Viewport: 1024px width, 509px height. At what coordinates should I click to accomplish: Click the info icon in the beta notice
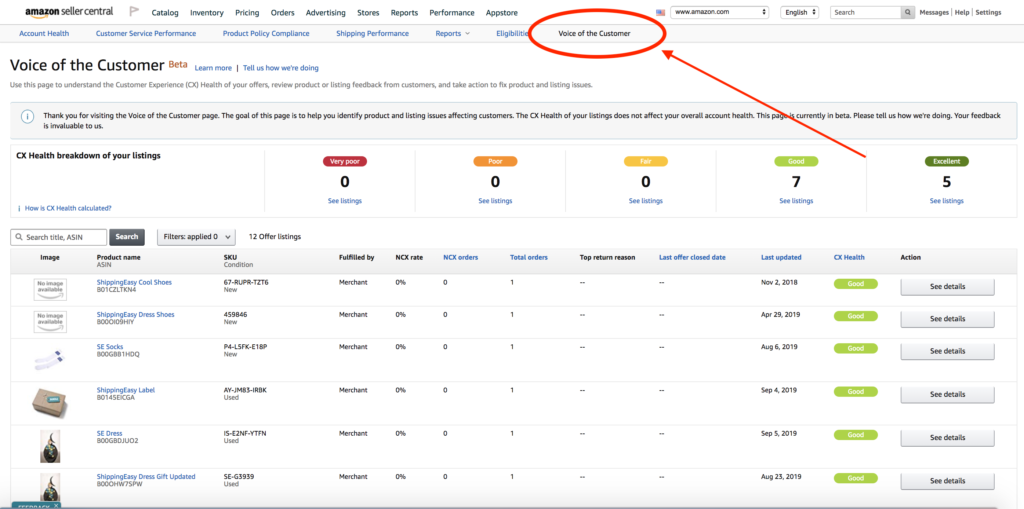(x=27, y=116)
